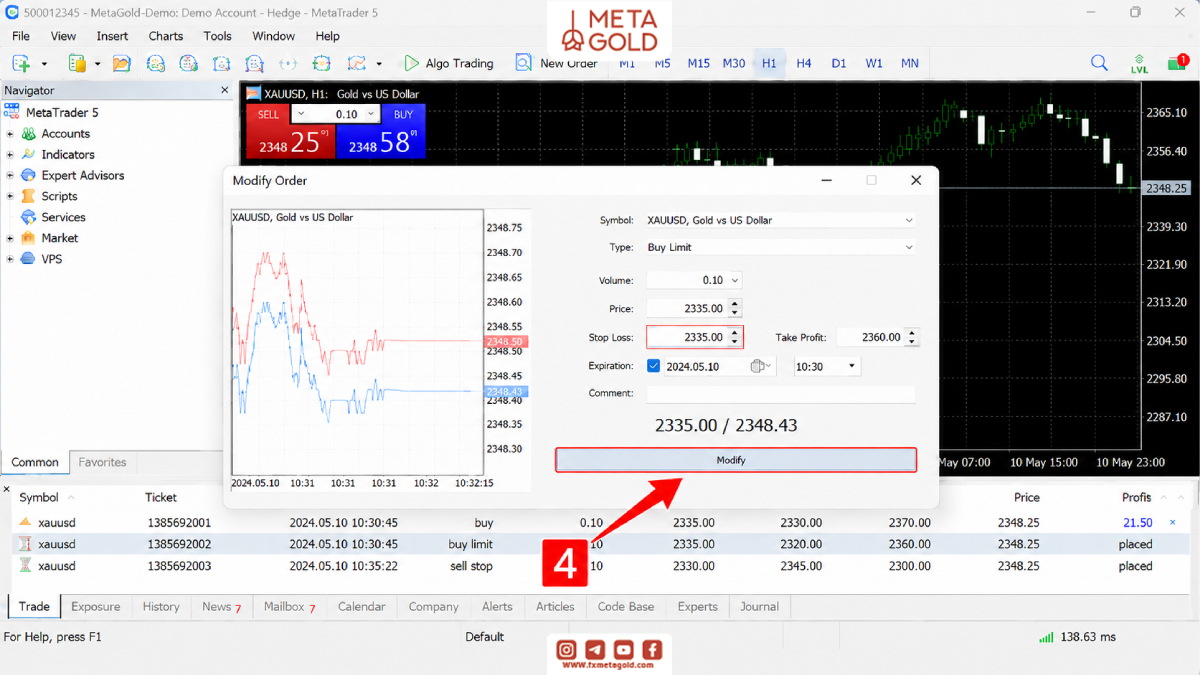The height and width of the screenshot is (675, 1200).
Task: Open the Insert menu
Action: pyautogui.click(x=112, y=36)
